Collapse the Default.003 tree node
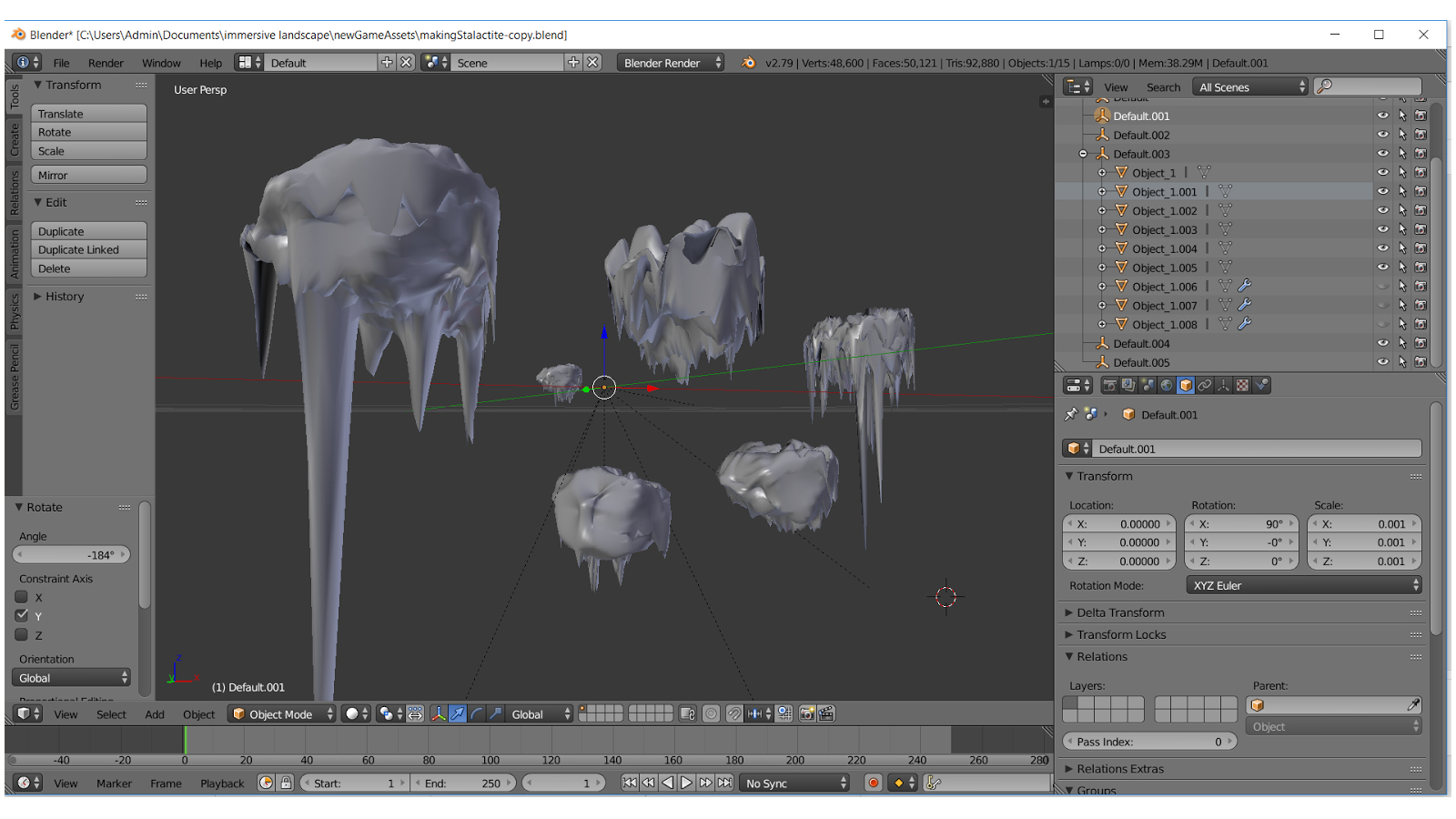This screenshot has width=1456, height=819. click(1083, 154)
